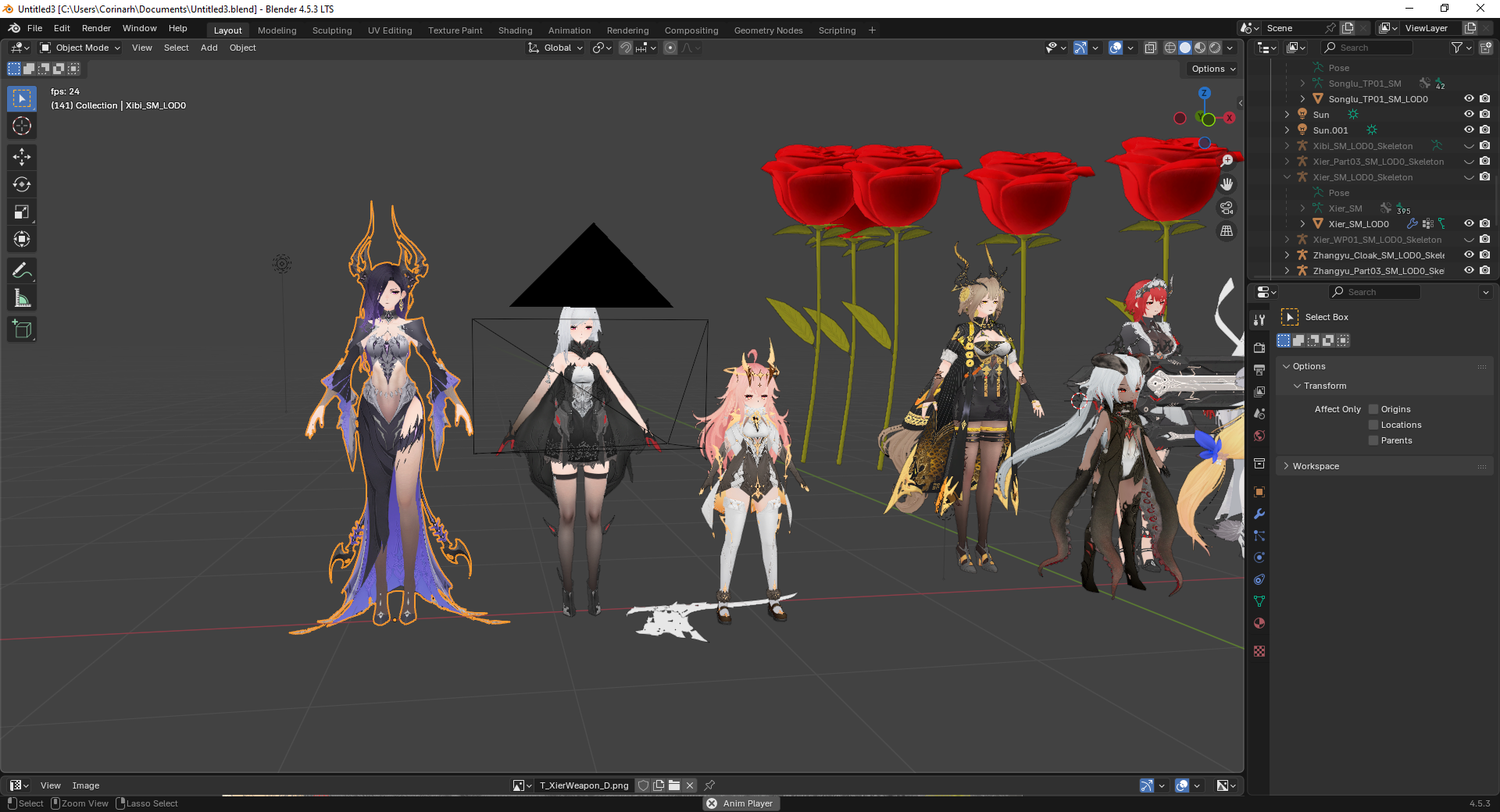Viewport: 1500px width, 812px height.
Task: Enable the Parents checkbox
Action: click(x=1373, y=440)
